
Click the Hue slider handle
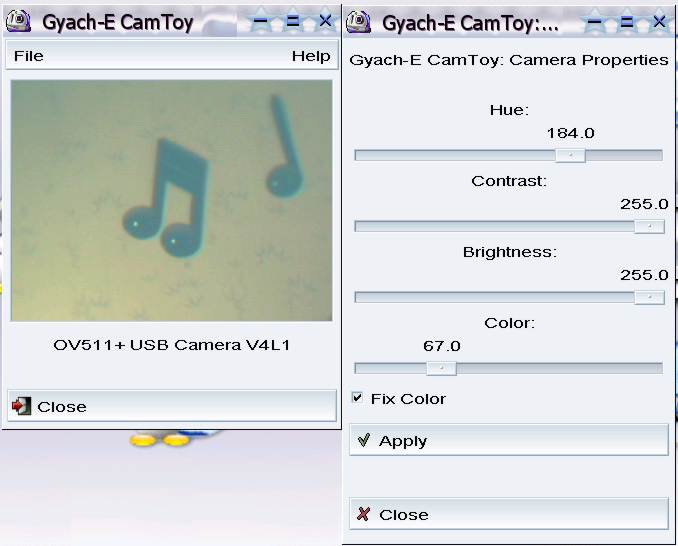click(570, 155)
